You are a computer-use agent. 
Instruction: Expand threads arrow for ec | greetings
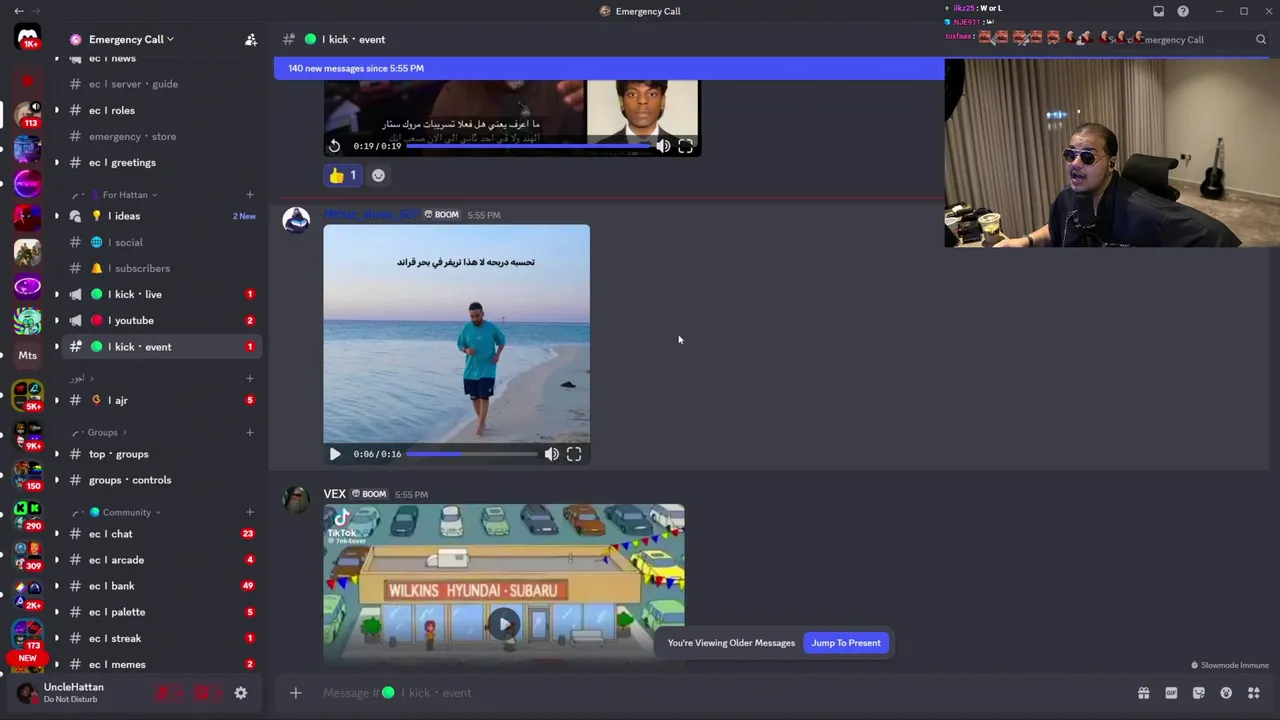[x=56, y=162]
